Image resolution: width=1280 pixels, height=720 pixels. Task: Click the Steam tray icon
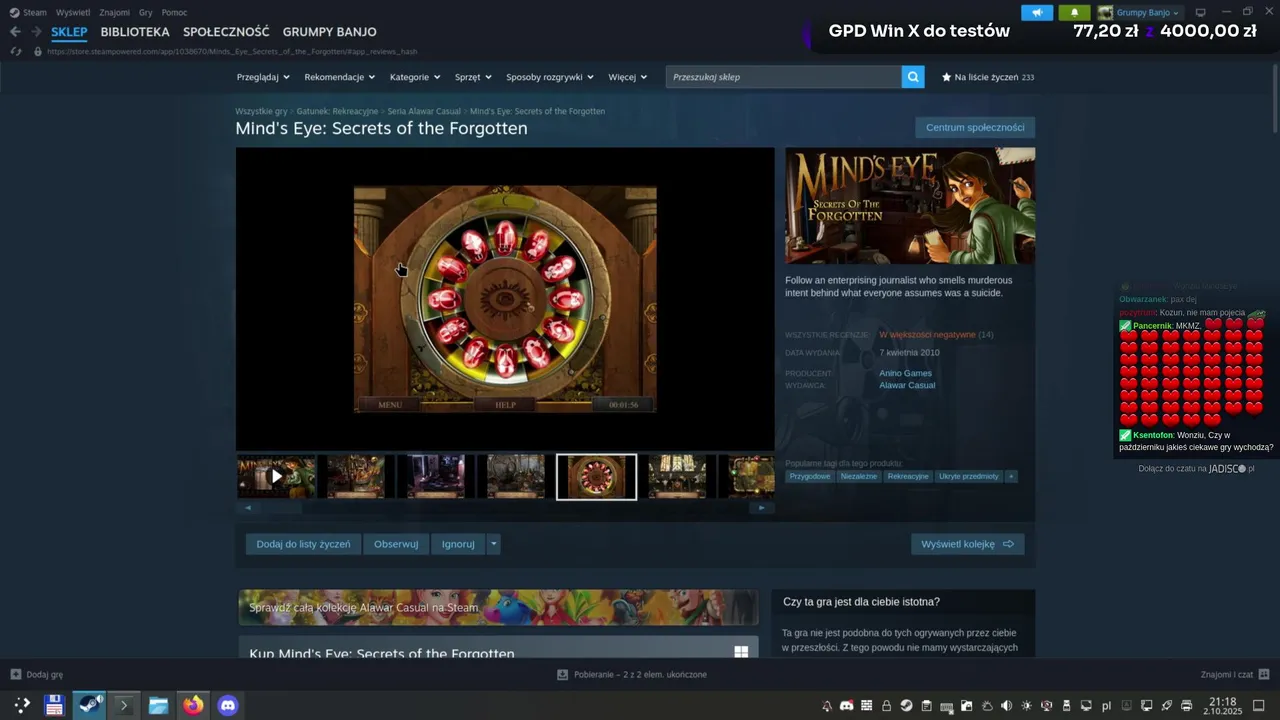coord(907,706)
